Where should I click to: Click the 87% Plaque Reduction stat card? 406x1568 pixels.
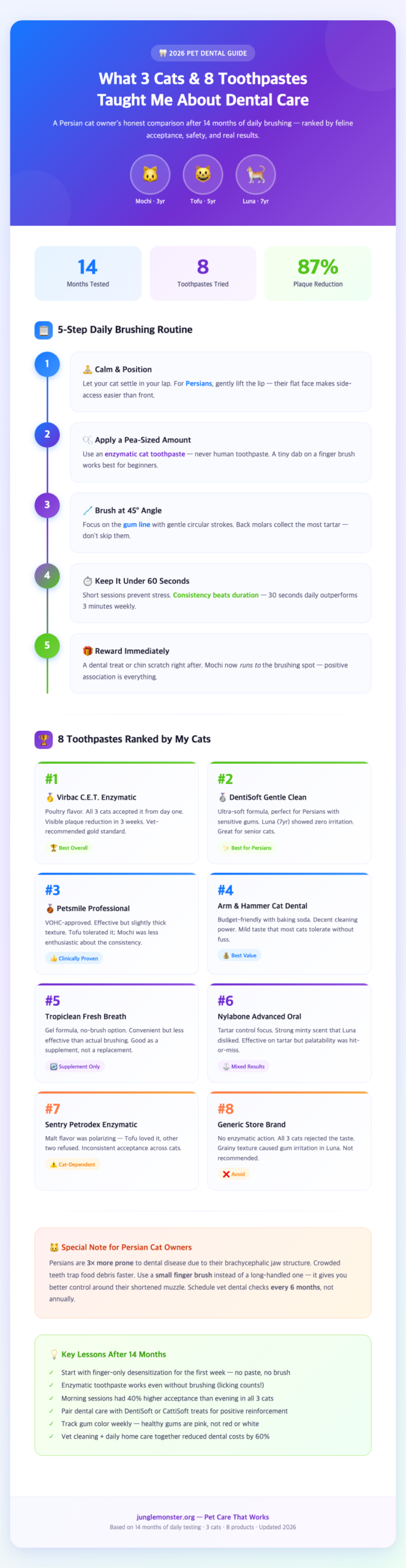tap(318, 273)
